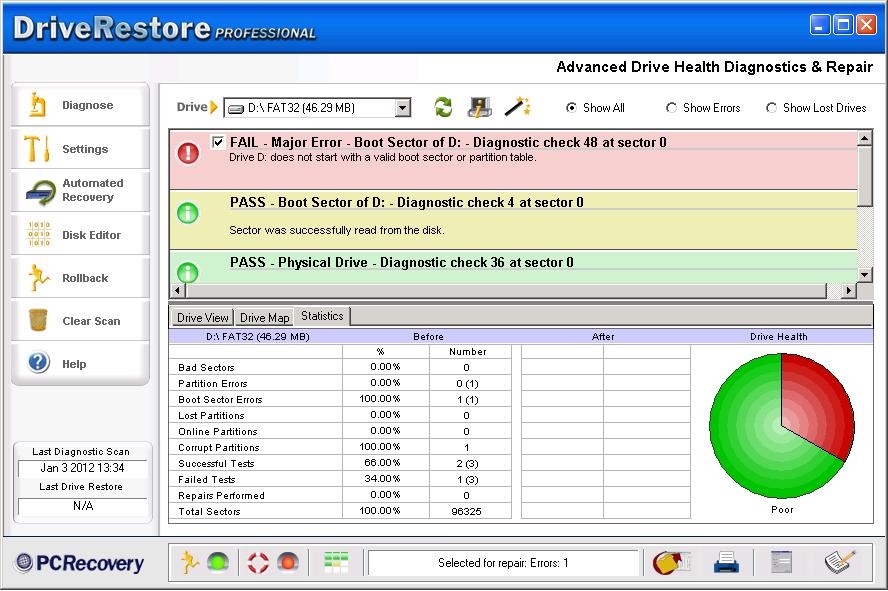Switch to the Drive View tab

[x=202, y=318]
